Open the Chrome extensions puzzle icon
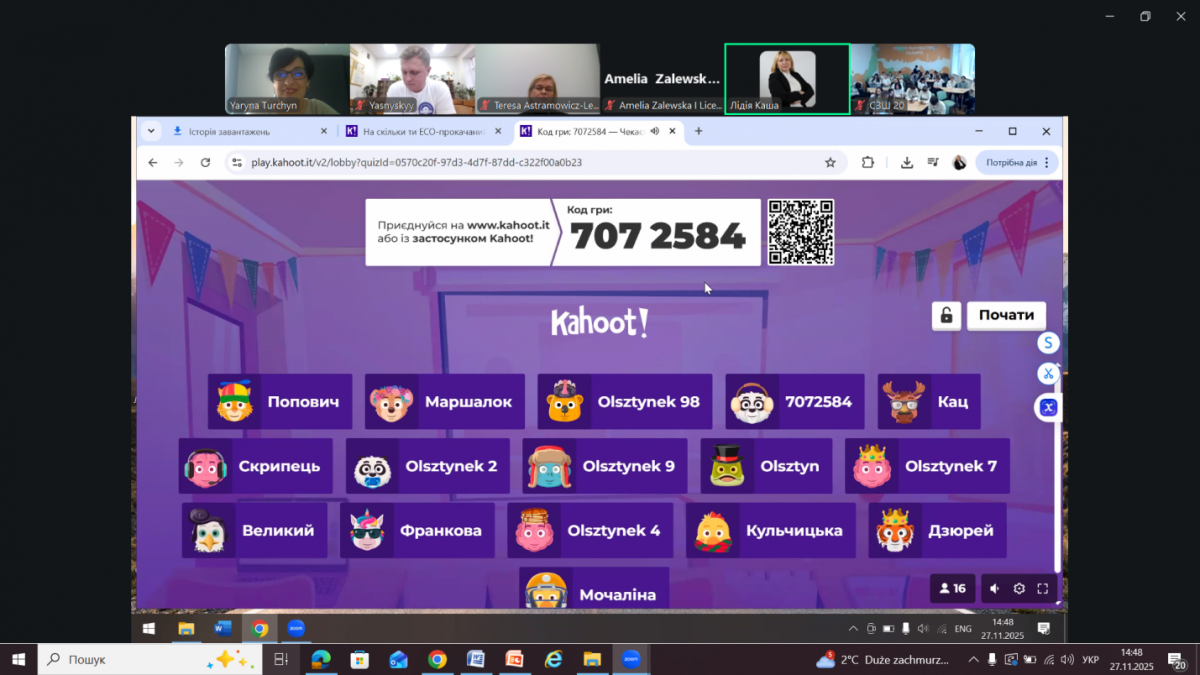 coord(867,163)
